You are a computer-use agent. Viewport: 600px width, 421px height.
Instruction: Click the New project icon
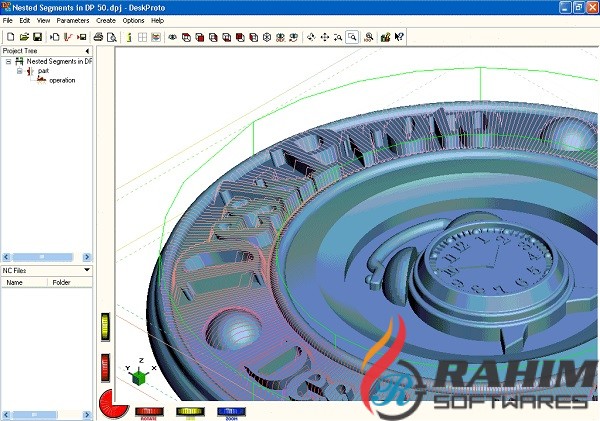pyautogui.click(x=11, y=37)
